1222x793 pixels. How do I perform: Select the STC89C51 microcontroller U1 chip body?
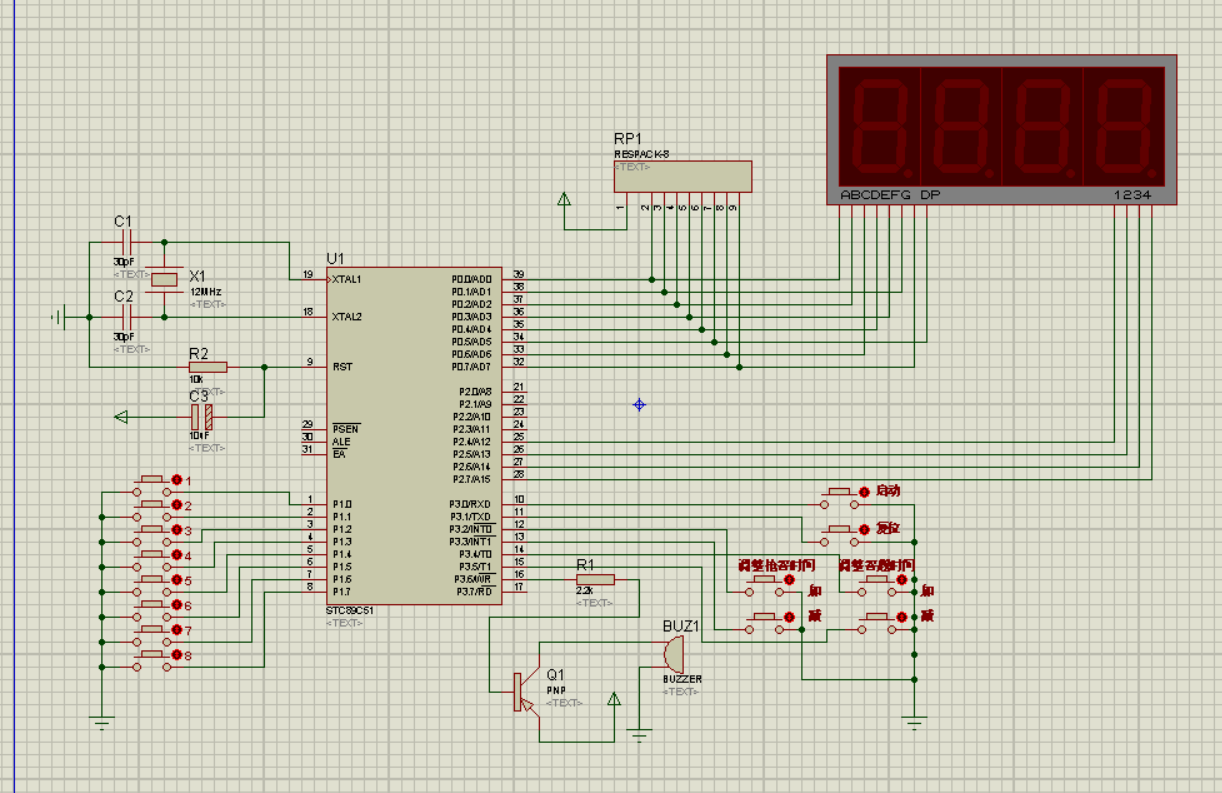click(412, 435)
